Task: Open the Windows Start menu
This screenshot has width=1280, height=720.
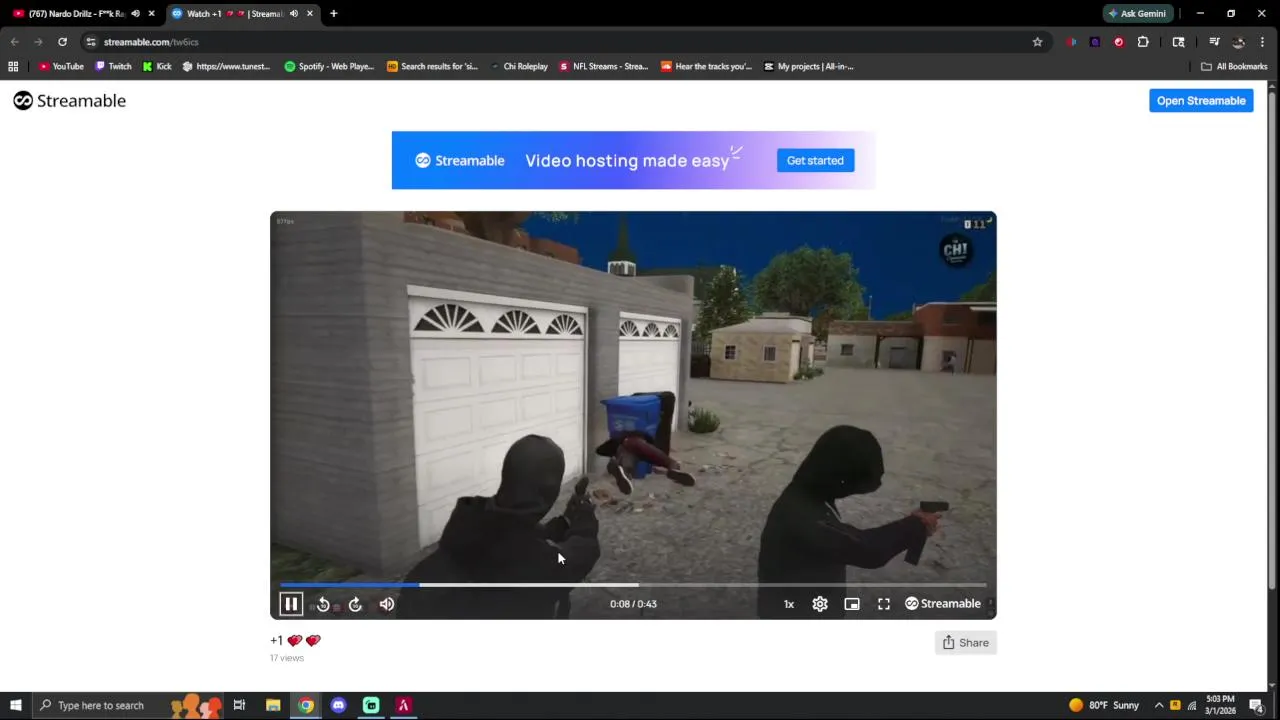Action: 15,705
